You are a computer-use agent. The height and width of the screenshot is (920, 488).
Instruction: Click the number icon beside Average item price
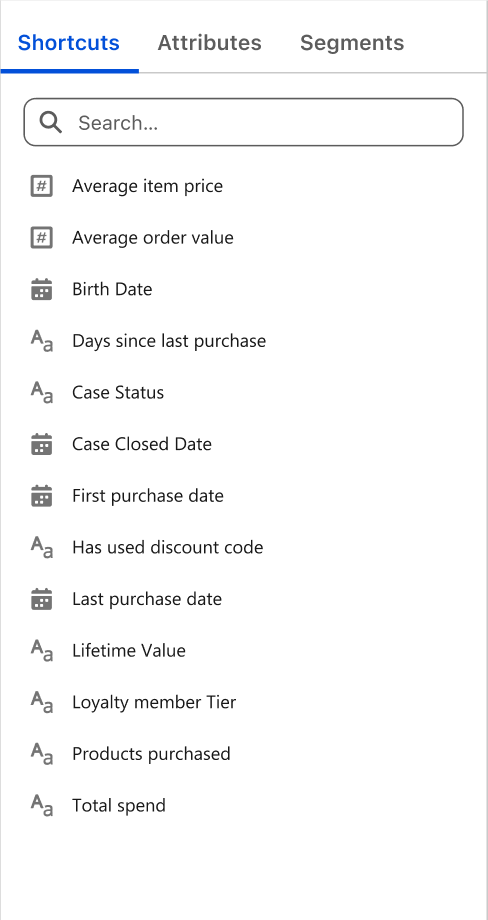pyautogui.click(x=42, y=187)
